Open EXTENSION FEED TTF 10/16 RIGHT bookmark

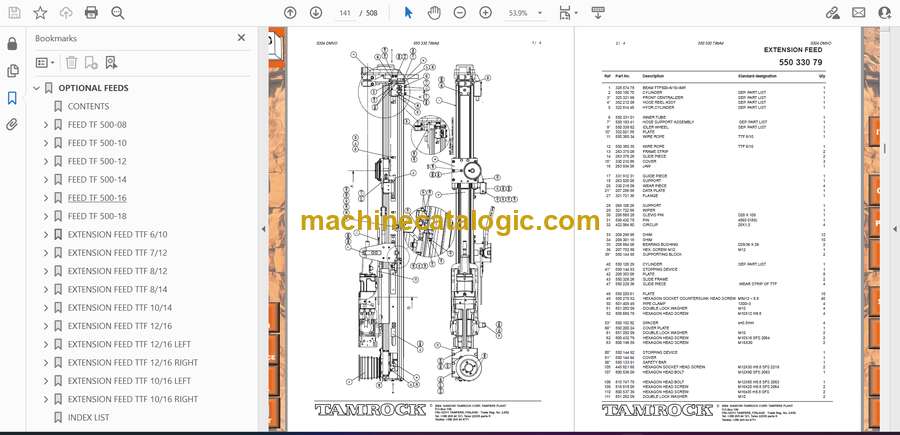pyautogui.click(x=133, y=399)
